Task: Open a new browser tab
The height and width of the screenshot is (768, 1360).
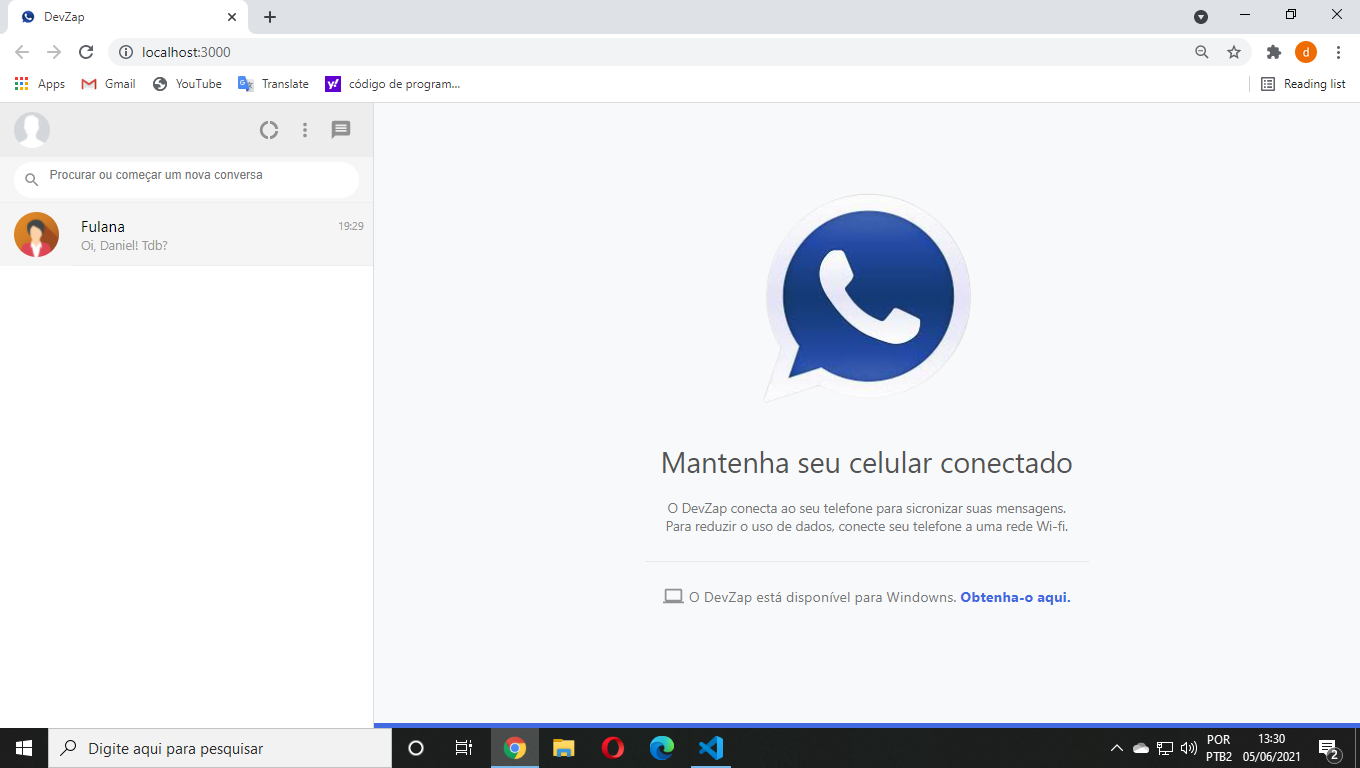Action: [x=270, y=17]
